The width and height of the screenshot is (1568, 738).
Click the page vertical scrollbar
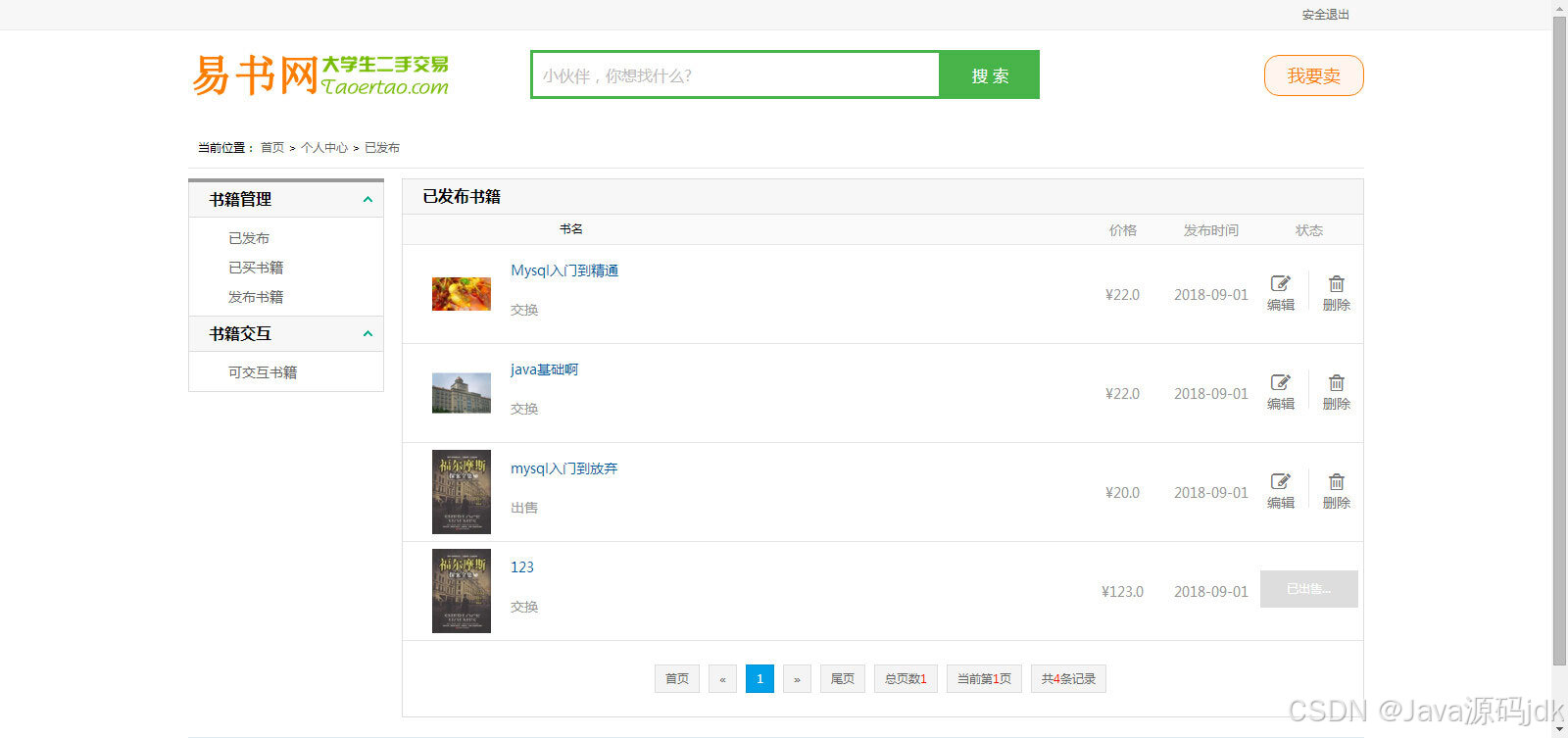coord(1559,343)
